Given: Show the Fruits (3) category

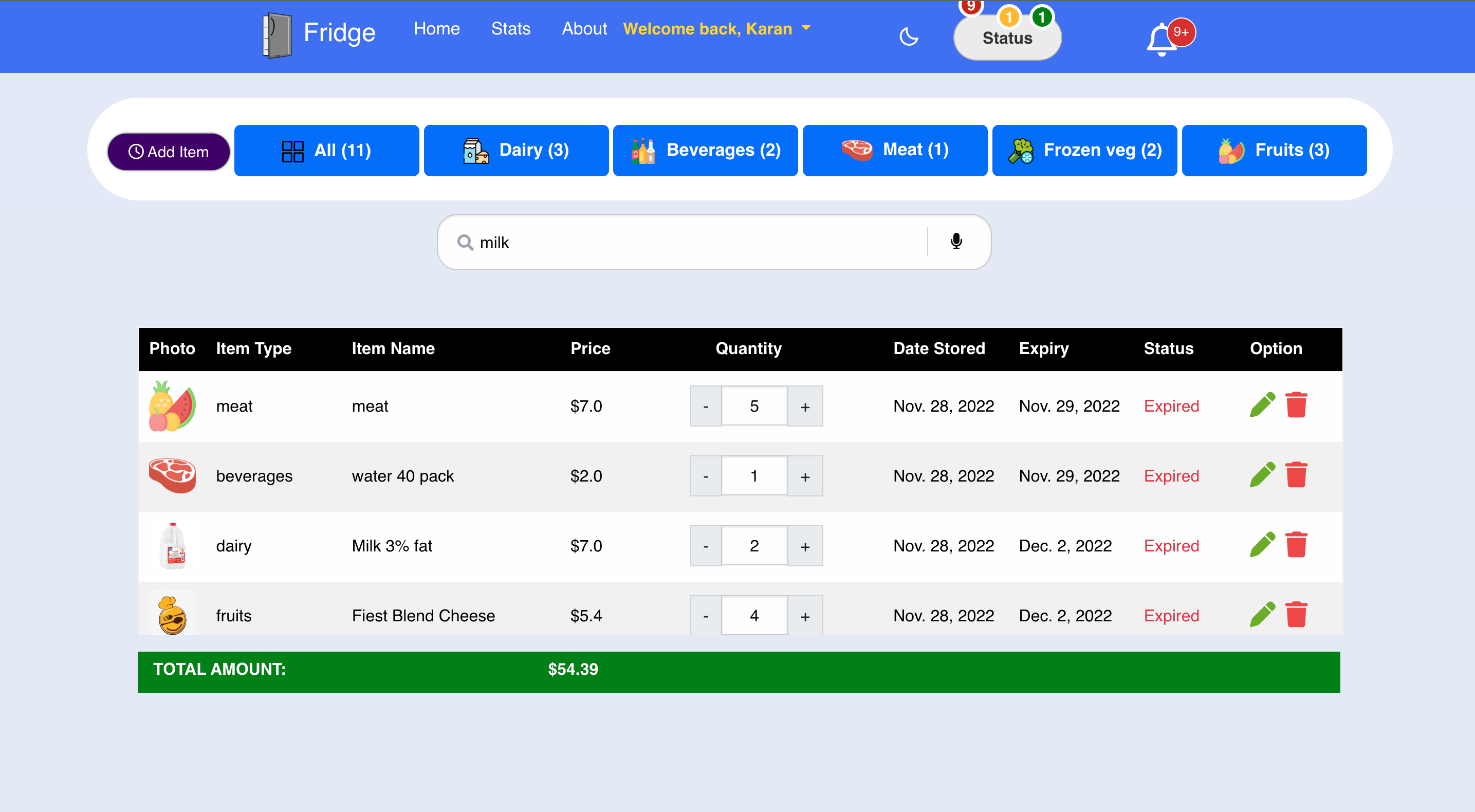Looking at the screenshot, I should [x=1274, y=150].
